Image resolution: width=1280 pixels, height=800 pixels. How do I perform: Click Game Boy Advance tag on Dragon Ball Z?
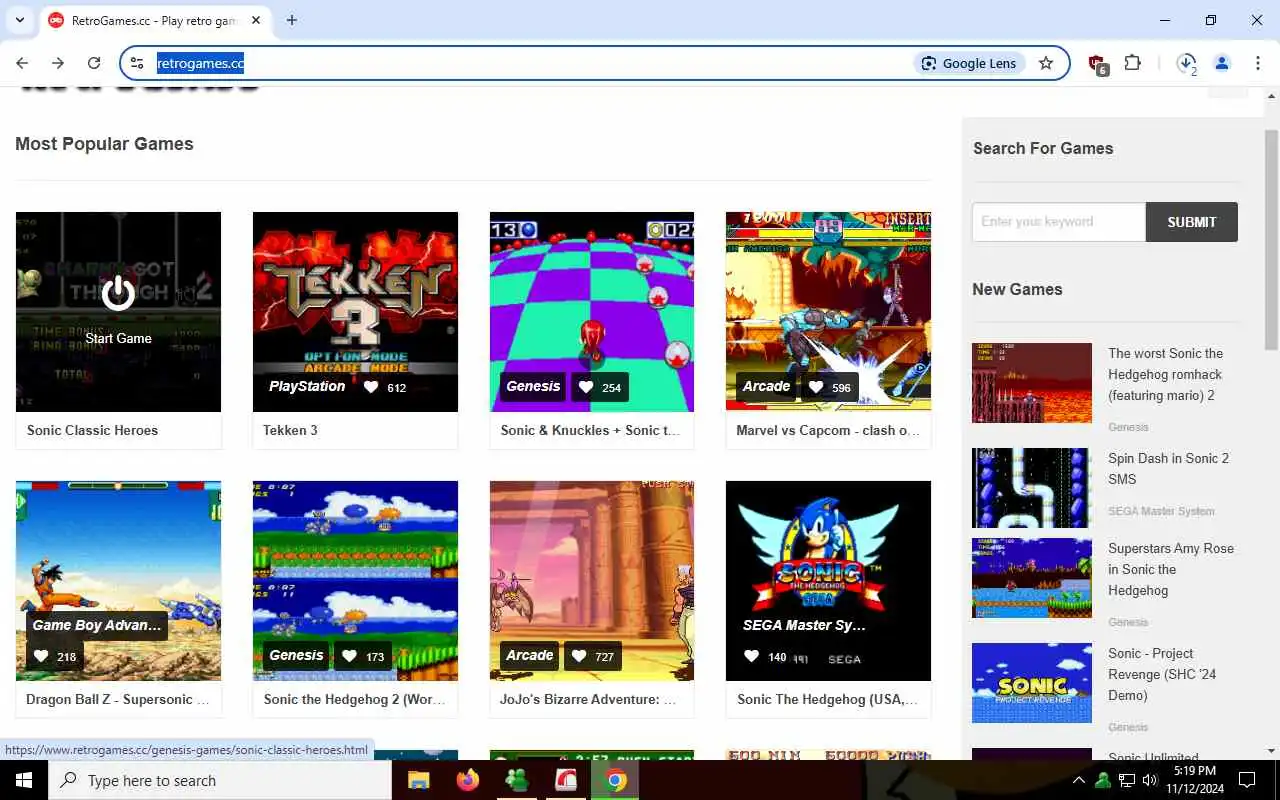[97, 625]
